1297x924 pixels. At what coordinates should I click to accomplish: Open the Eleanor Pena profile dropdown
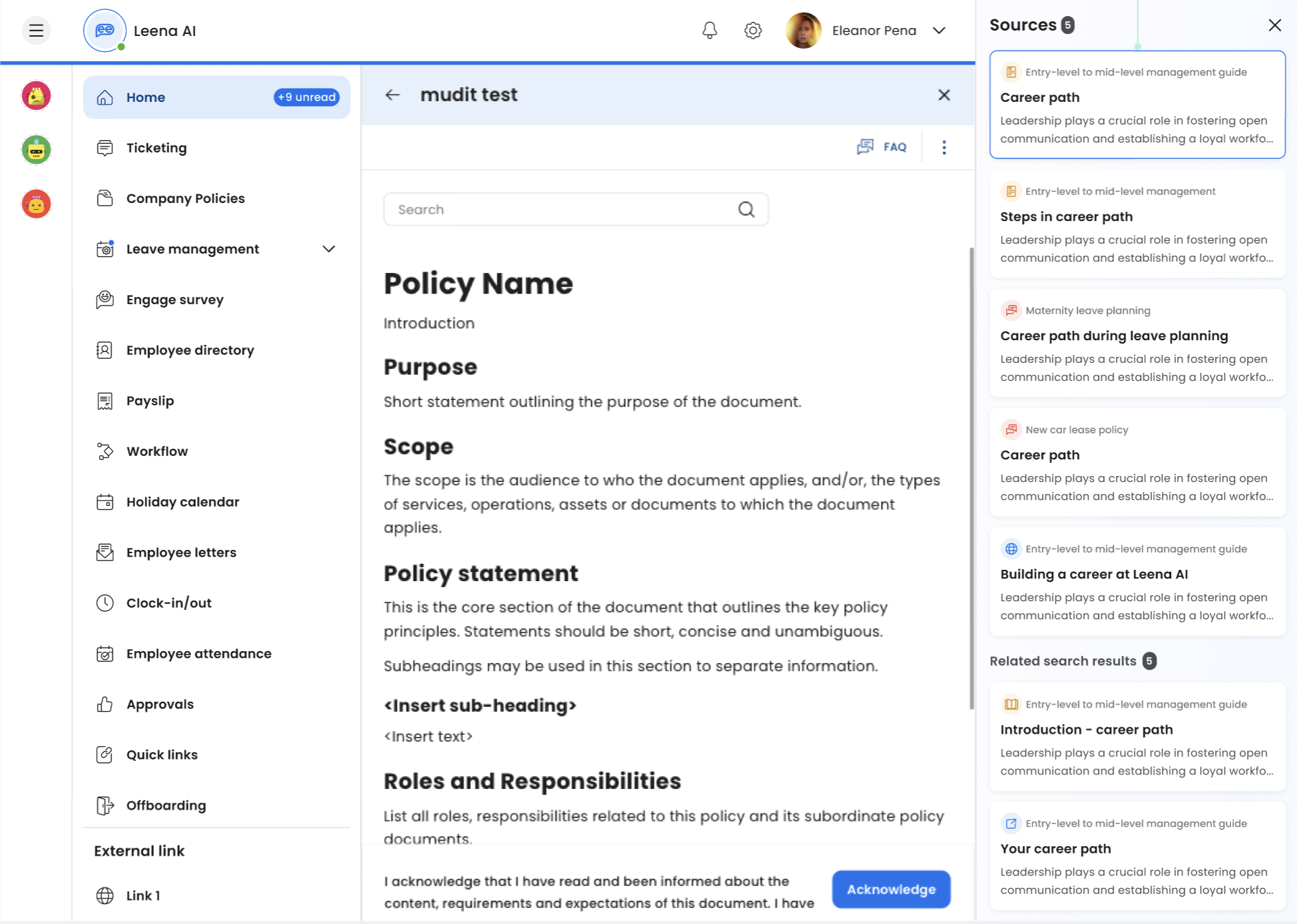pos(939,31)
